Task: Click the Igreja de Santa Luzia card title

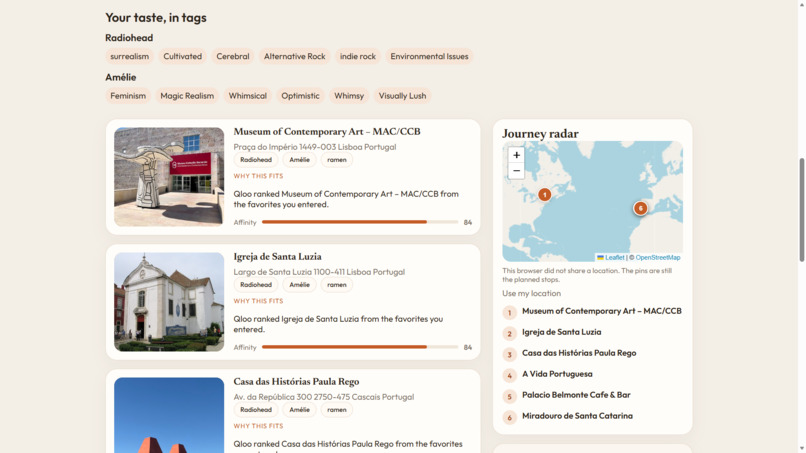Action: (x=278, y=257)
